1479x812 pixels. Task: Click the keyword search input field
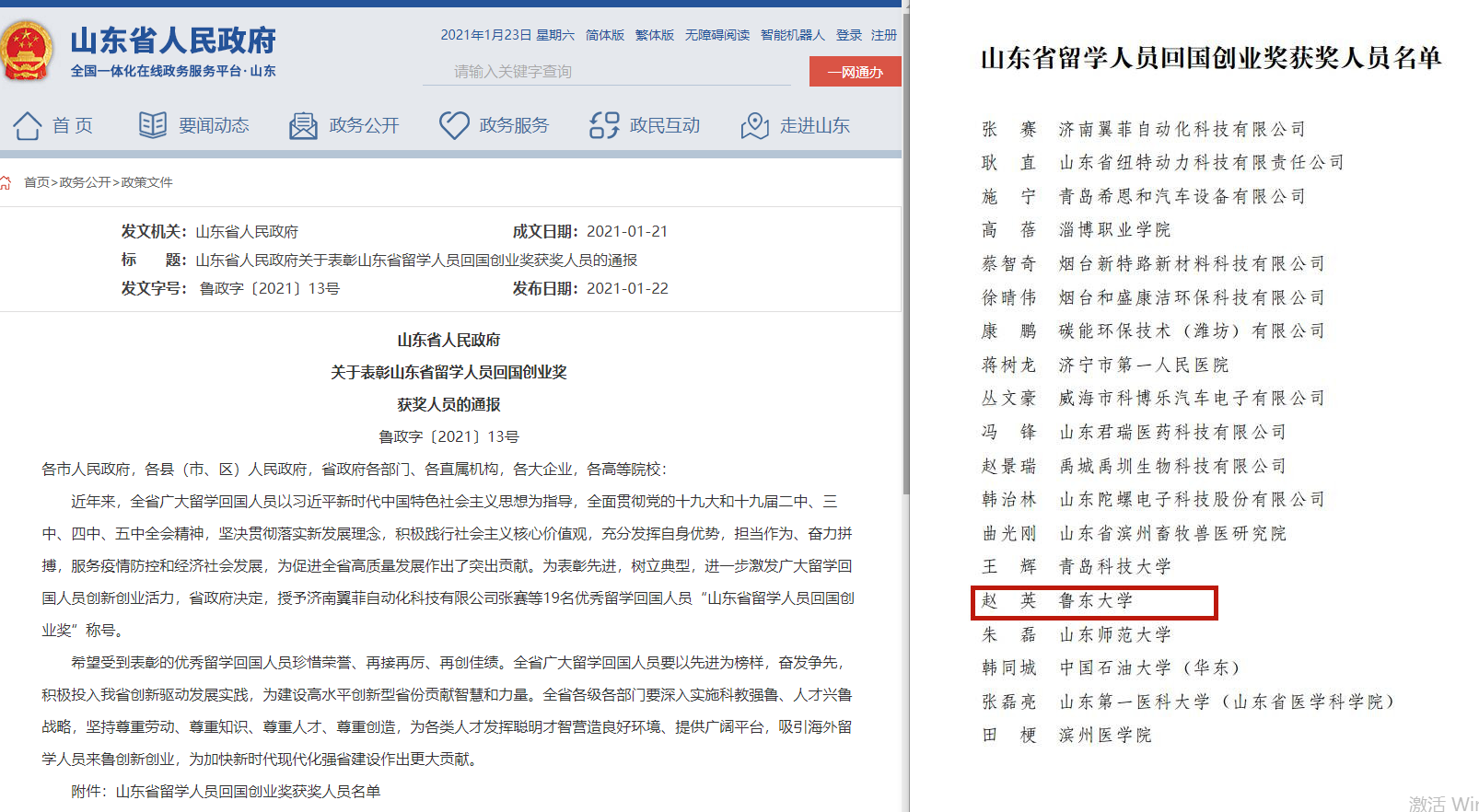[x=607, y=71]
